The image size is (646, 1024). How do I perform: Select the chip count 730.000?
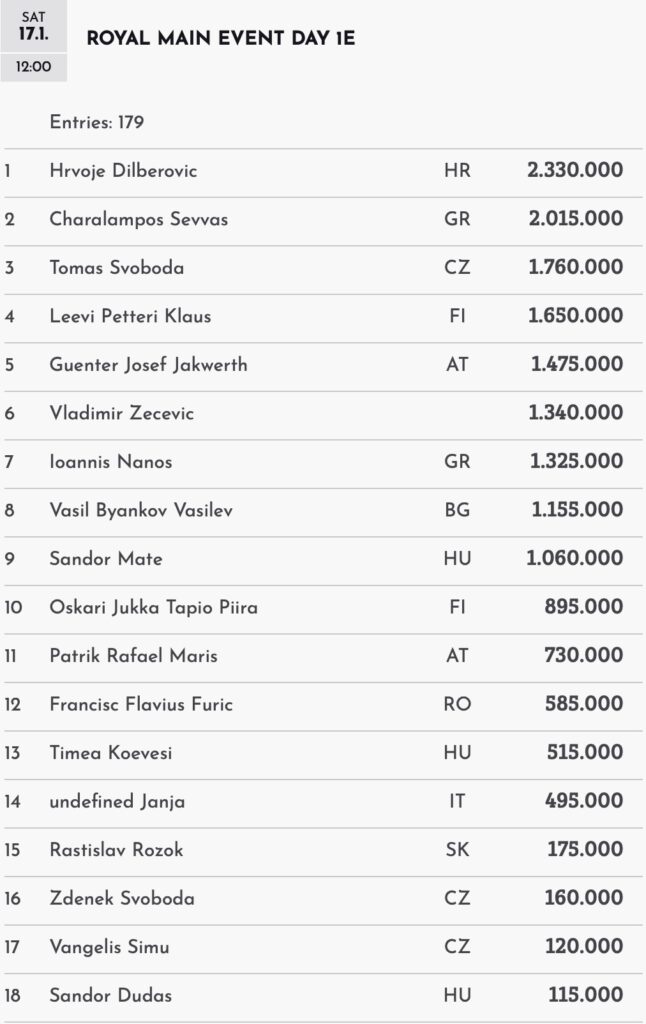click(585, 656)
